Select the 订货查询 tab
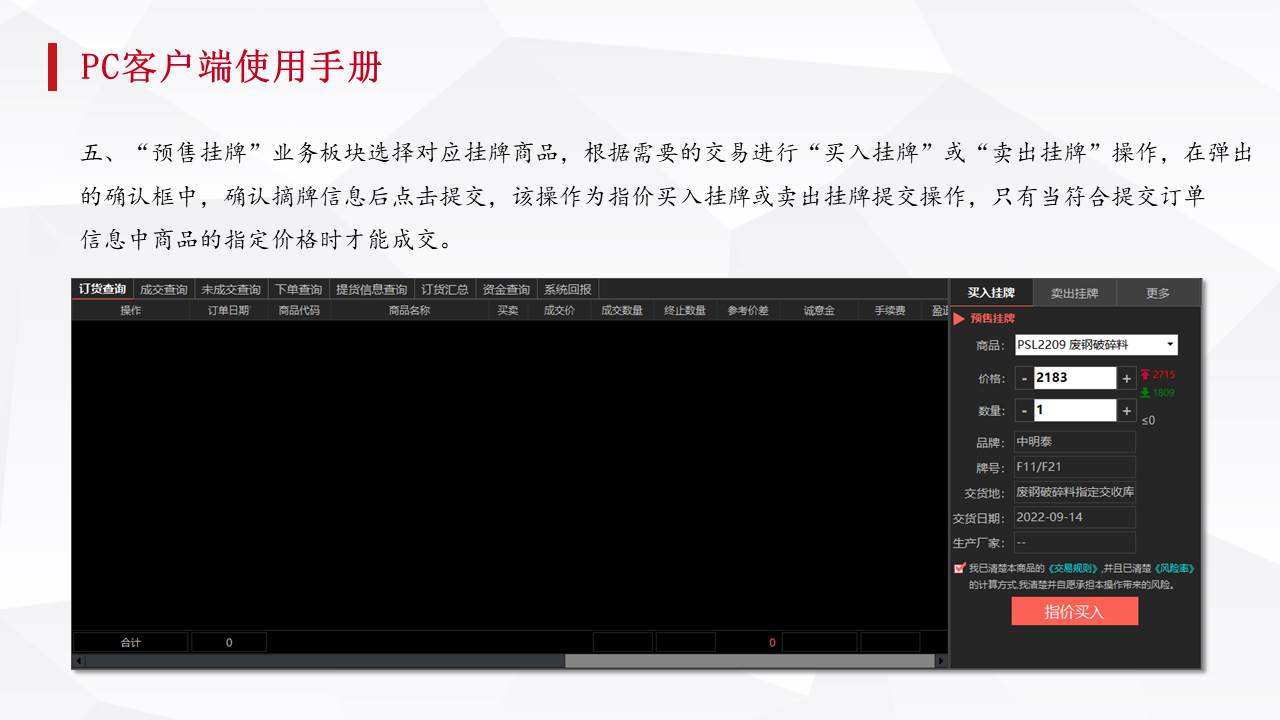1280x720 pixels. pos(102,290)
